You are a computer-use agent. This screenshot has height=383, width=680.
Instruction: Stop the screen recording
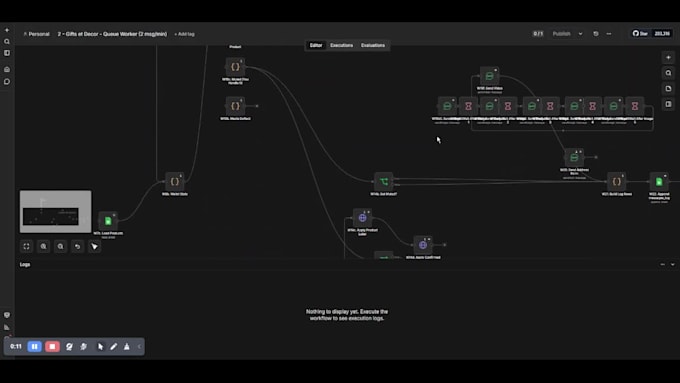click(x=52, y=347)
